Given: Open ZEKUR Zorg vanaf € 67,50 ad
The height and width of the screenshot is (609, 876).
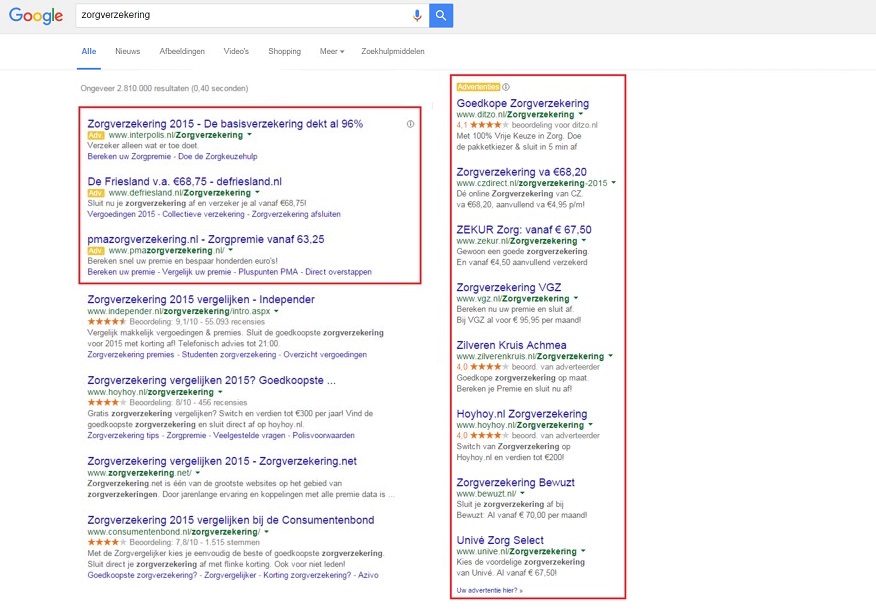Looking at the screenshot, I should (523, 230).
